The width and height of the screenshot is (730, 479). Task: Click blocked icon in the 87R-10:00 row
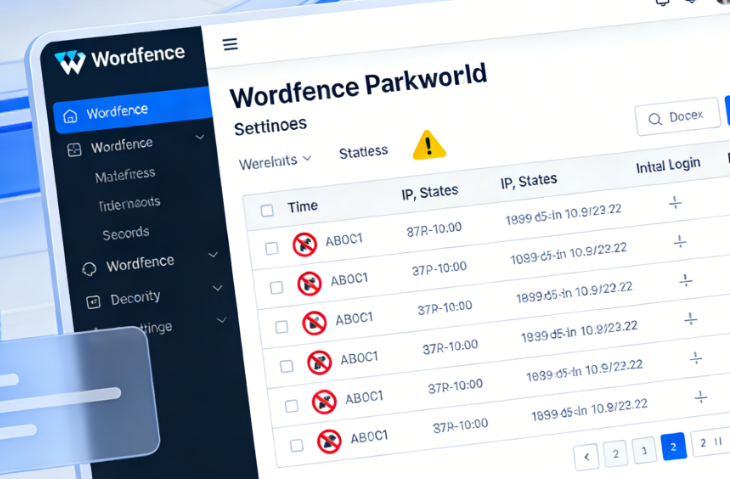(304, 244)
